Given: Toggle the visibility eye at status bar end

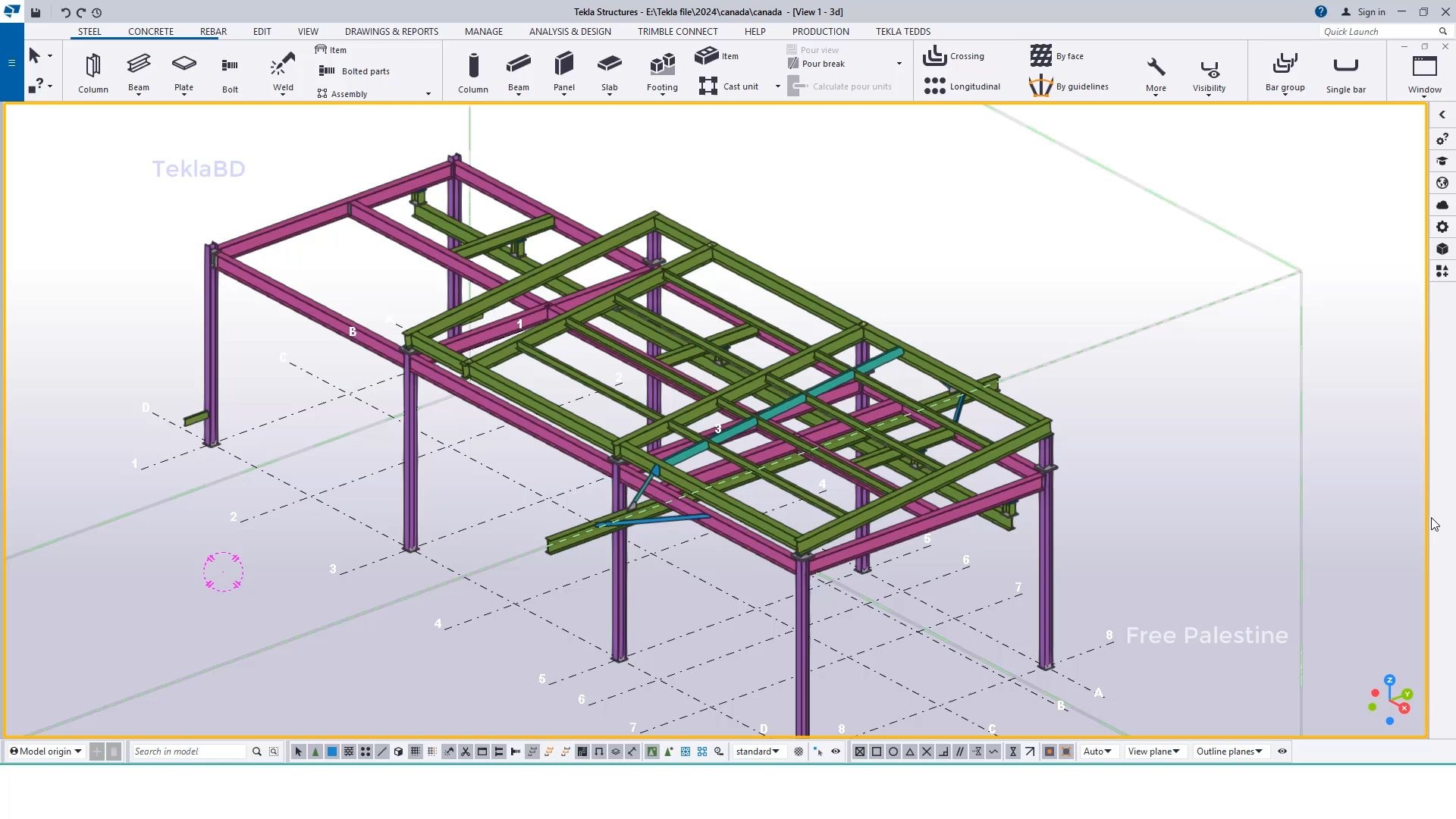Looking at the screenshot, I should [x=1281, y=752].
